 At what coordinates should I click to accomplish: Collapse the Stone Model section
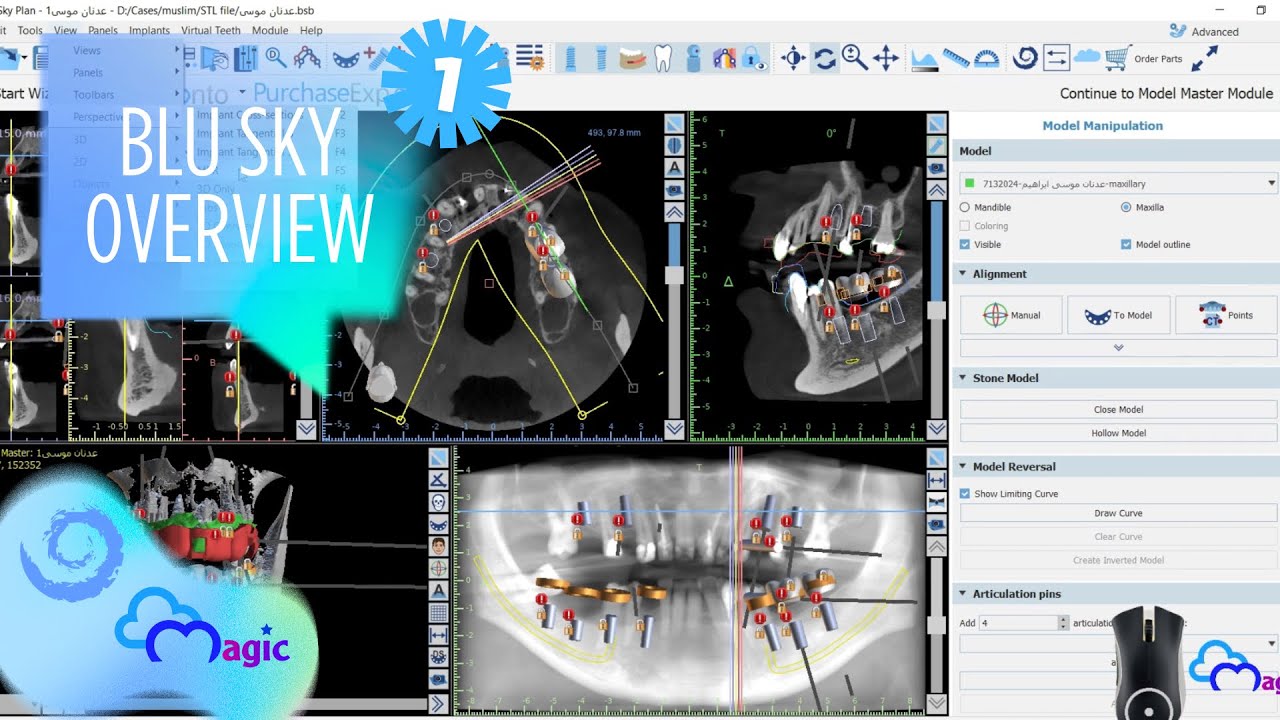coord(963,378)
